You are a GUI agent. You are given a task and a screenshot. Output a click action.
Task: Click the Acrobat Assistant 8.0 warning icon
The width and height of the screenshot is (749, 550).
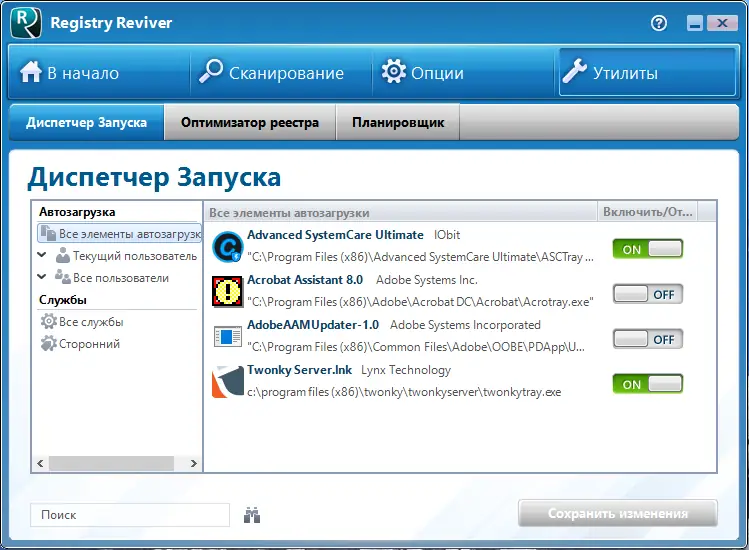(227, 291)
